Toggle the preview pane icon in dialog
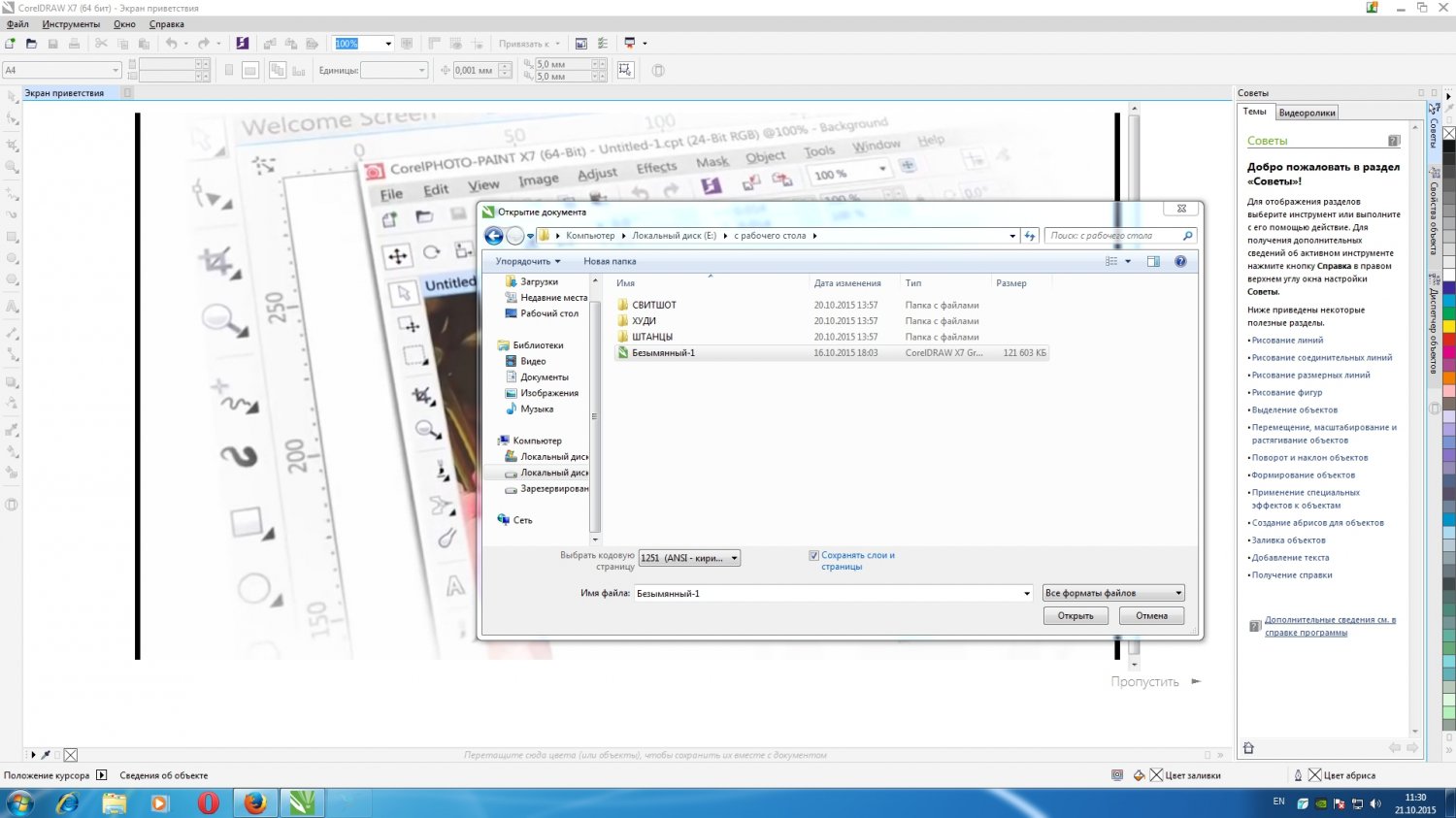This screenshot has height=818, width=1456. 1153,261
